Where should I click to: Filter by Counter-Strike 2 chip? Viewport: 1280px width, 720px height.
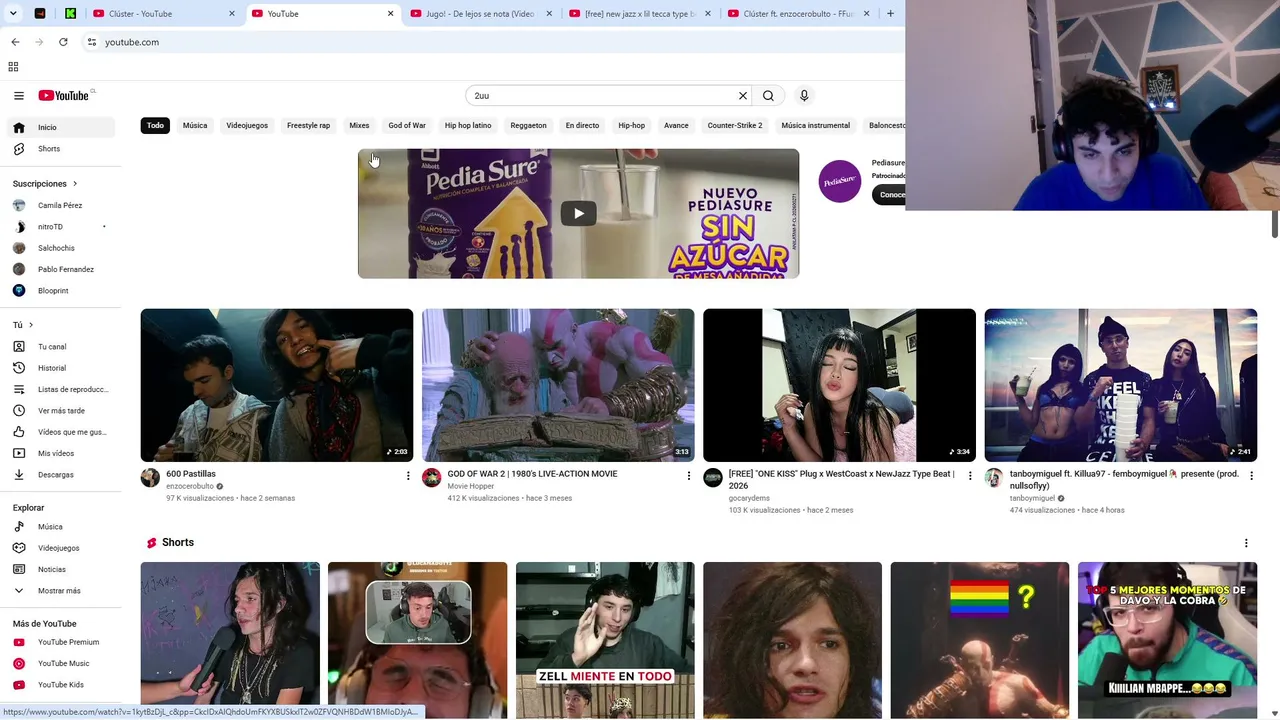pyautogui.click(x=735, y=126)
